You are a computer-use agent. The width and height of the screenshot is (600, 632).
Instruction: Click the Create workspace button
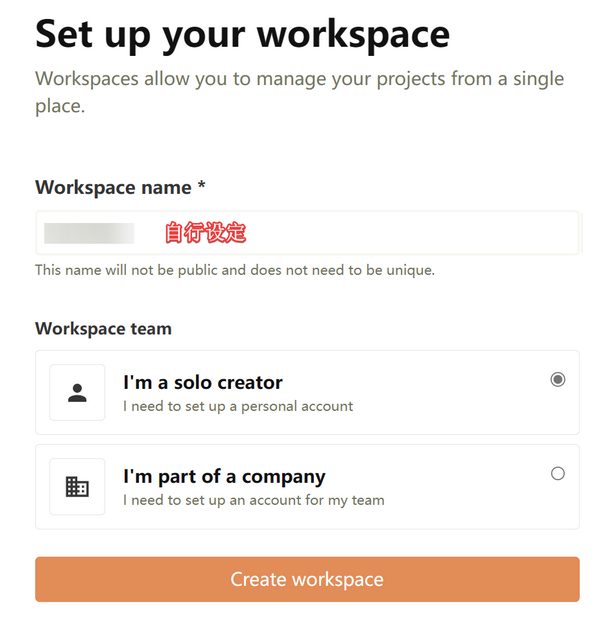307,579
